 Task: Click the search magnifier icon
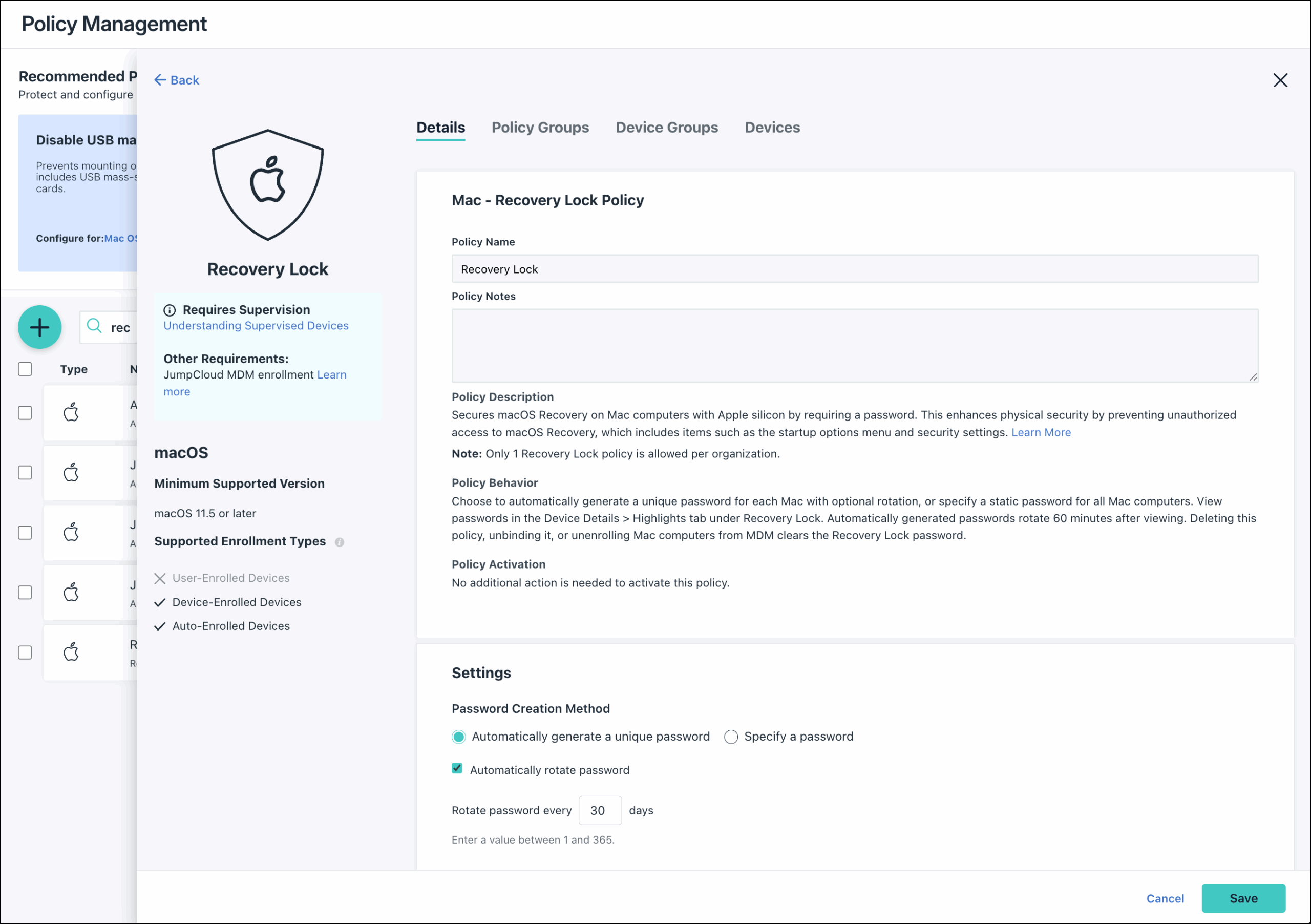(94, 326)
